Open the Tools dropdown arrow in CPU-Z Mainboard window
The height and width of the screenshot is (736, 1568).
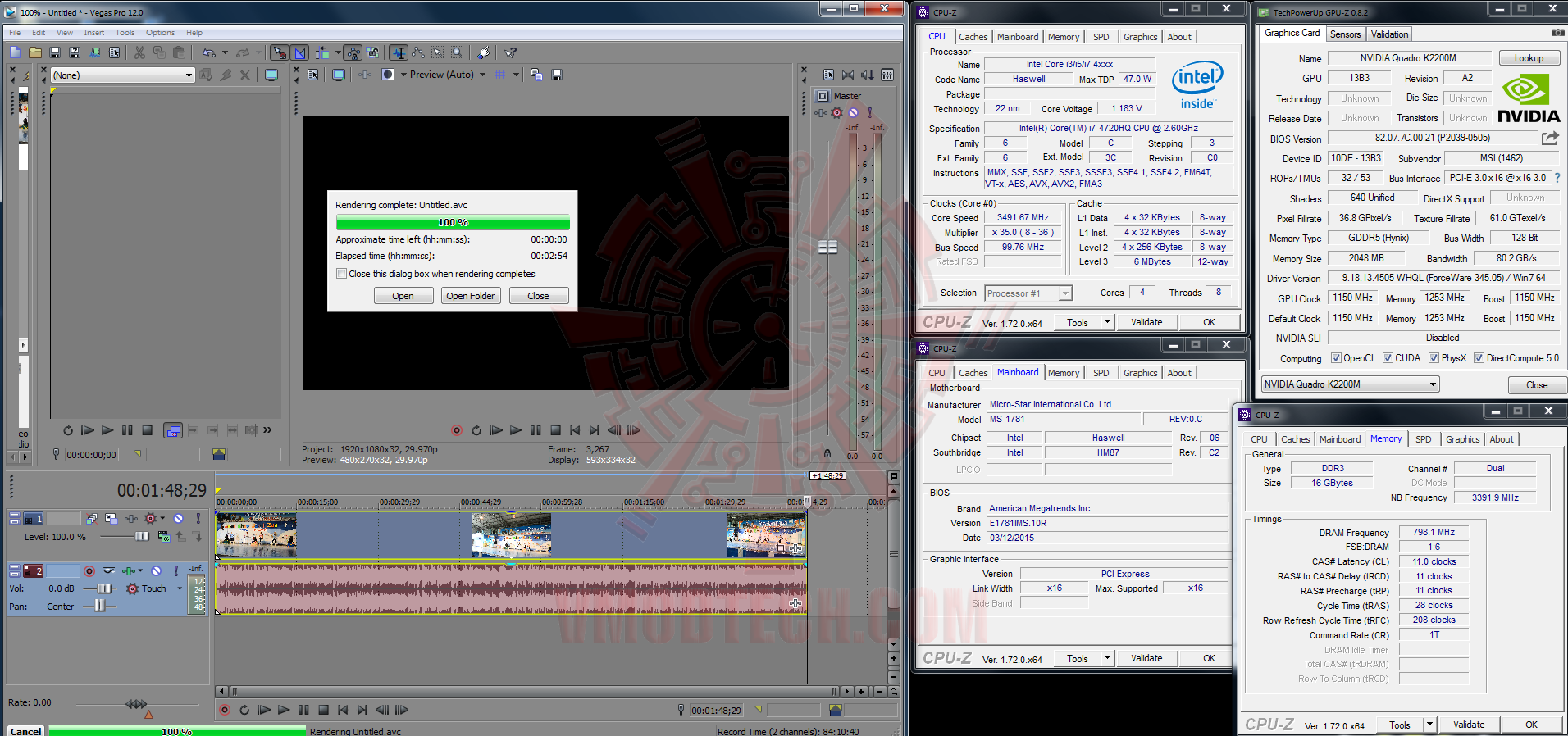[x=1106, y=658]
